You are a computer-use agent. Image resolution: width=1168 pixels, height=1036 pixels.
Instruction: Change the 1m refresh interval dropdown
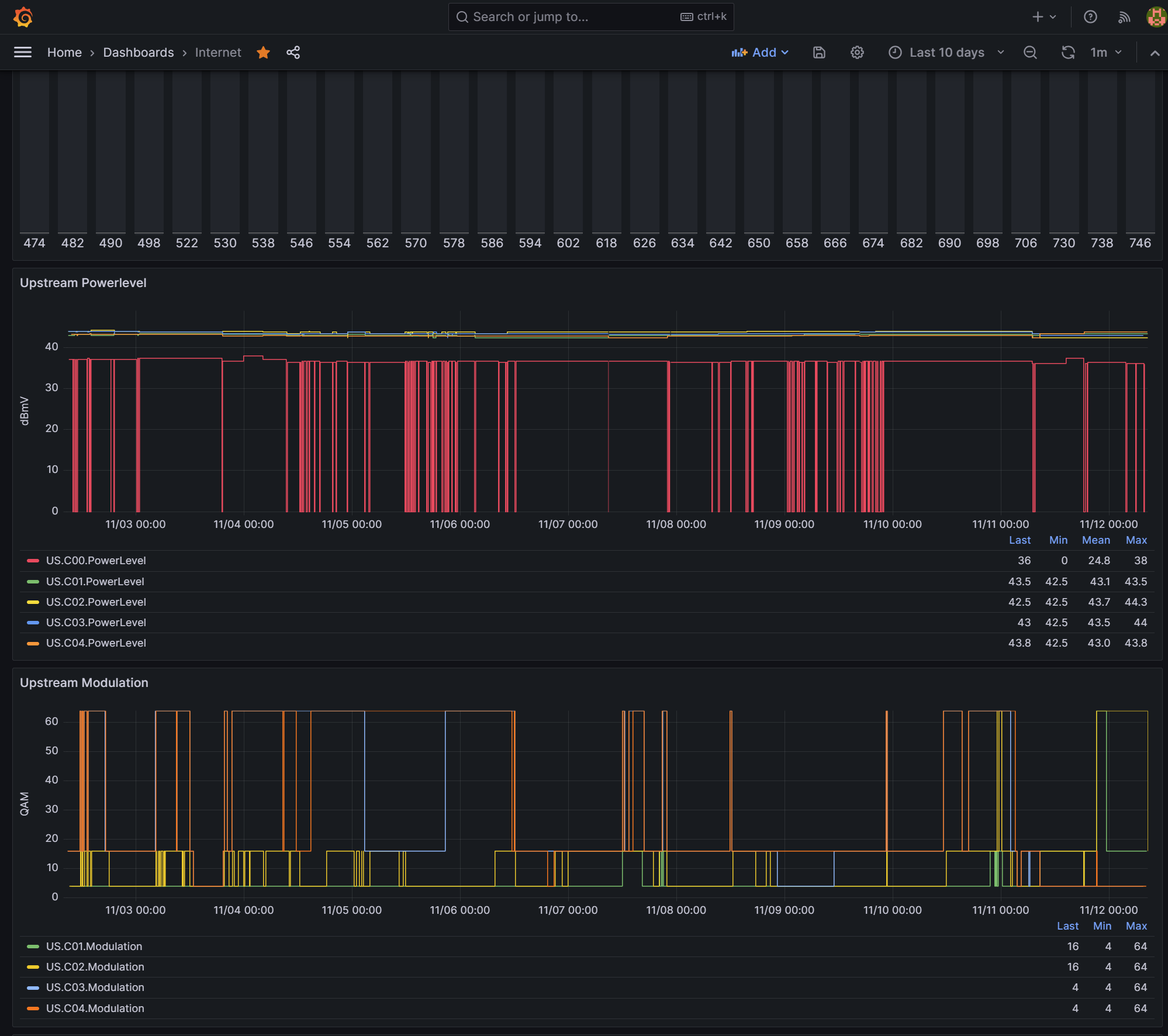point(1106,53)
